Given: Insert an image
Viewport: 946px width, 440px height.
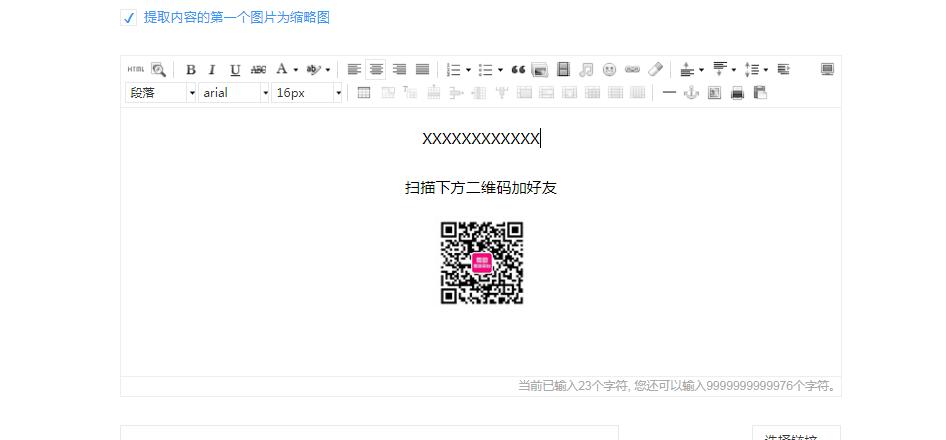Looking at the screenshot, I should pos(540,70).
